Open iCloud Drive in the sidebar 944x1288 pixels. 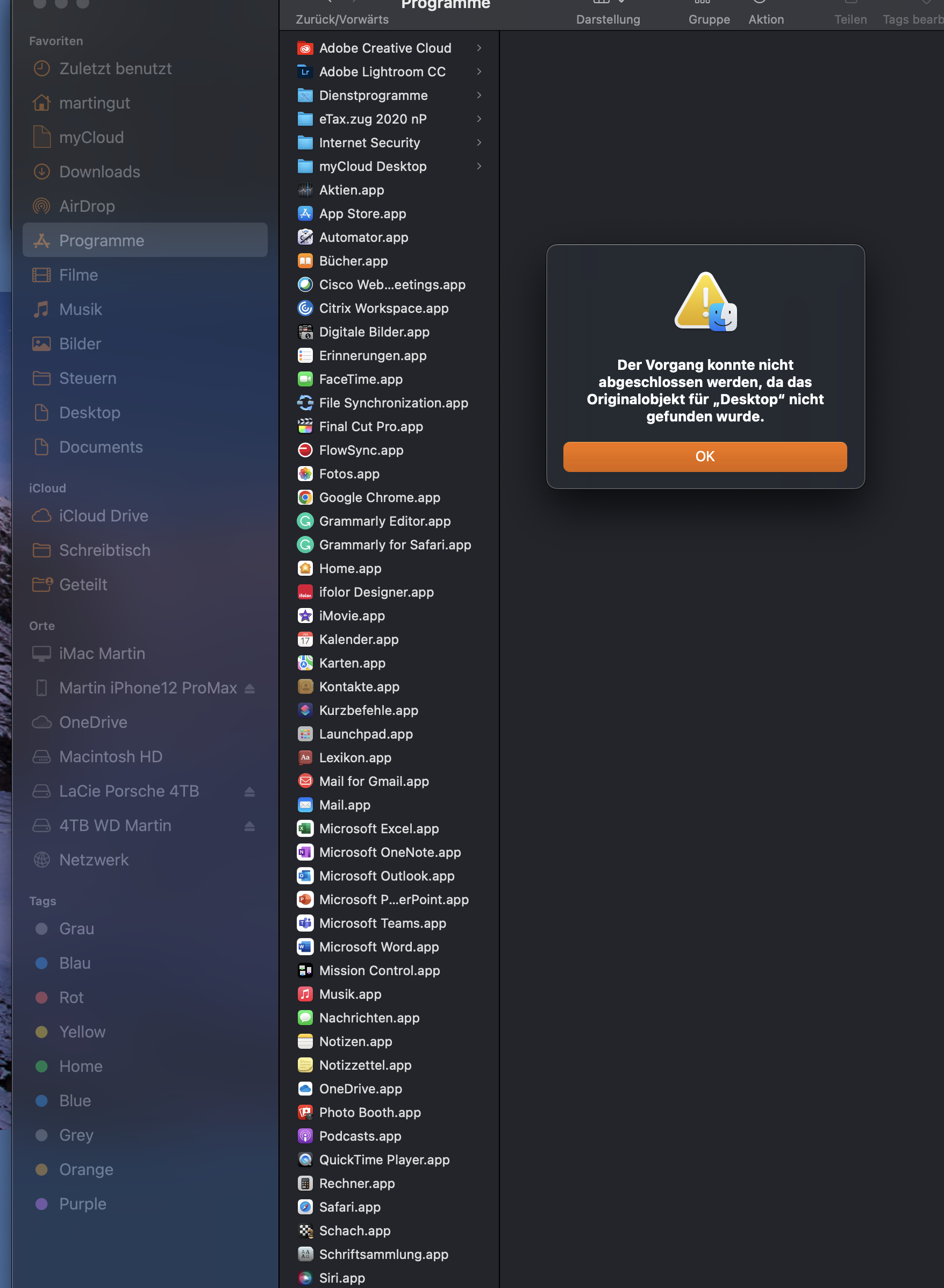coord(145,516)
